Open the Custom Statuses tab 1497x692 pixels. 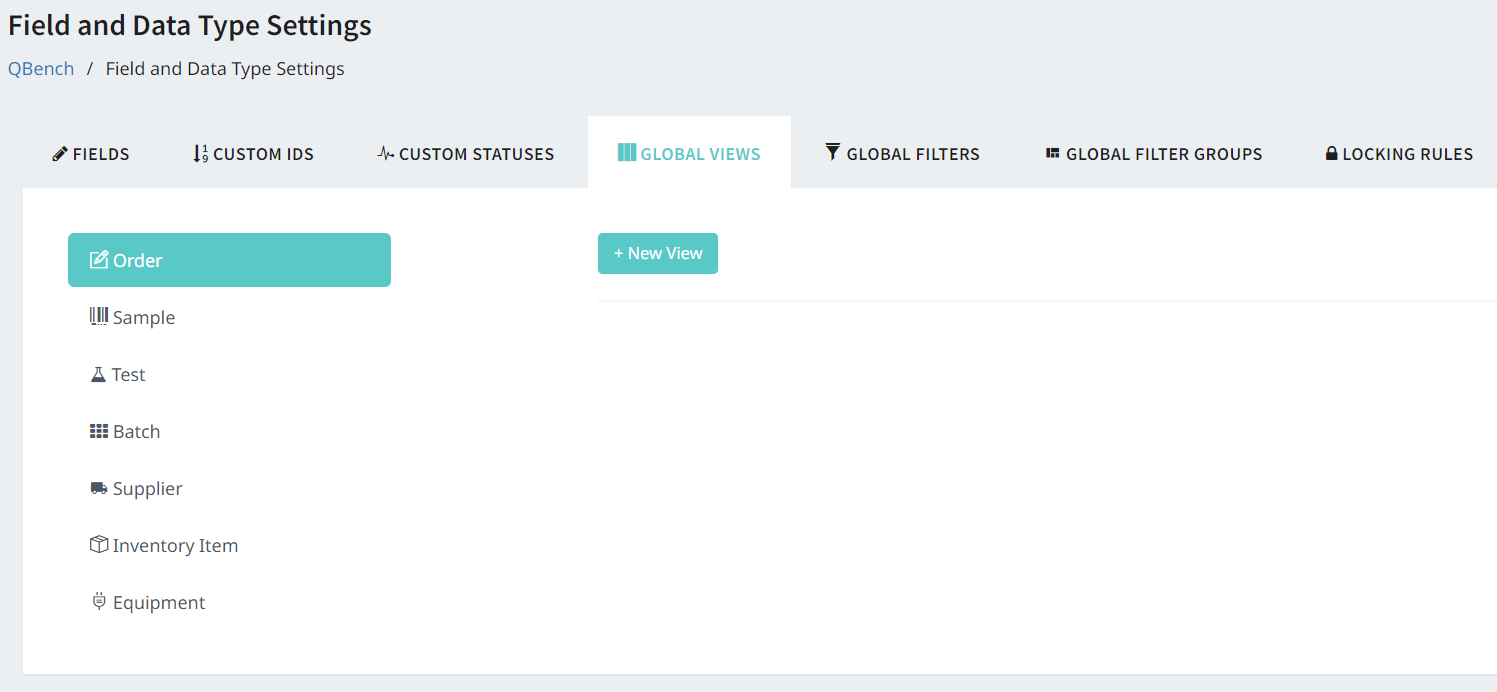tap(466, 154)
